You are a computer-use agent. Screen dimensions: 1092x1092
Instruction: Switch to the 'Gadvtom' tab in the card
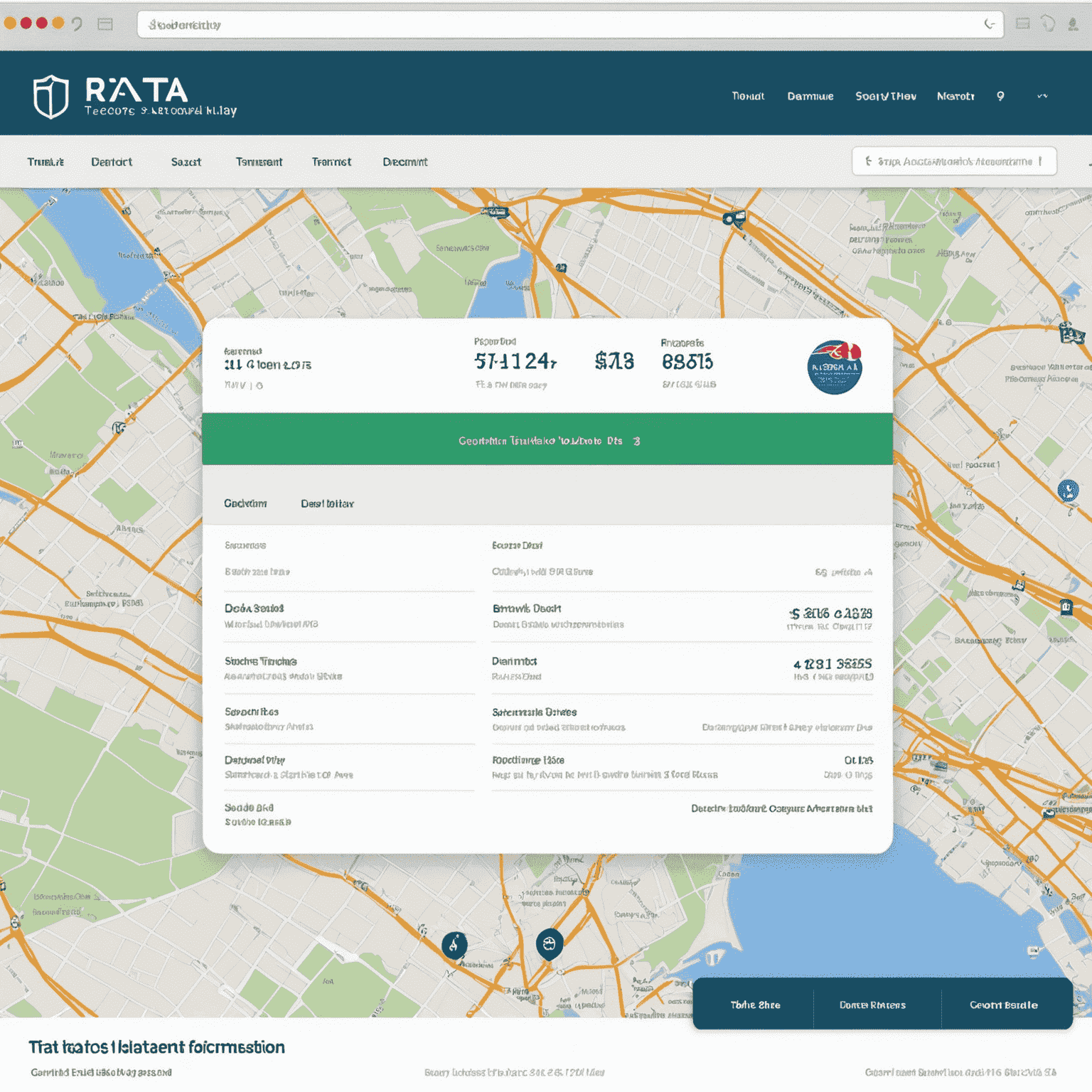[245, 503]
